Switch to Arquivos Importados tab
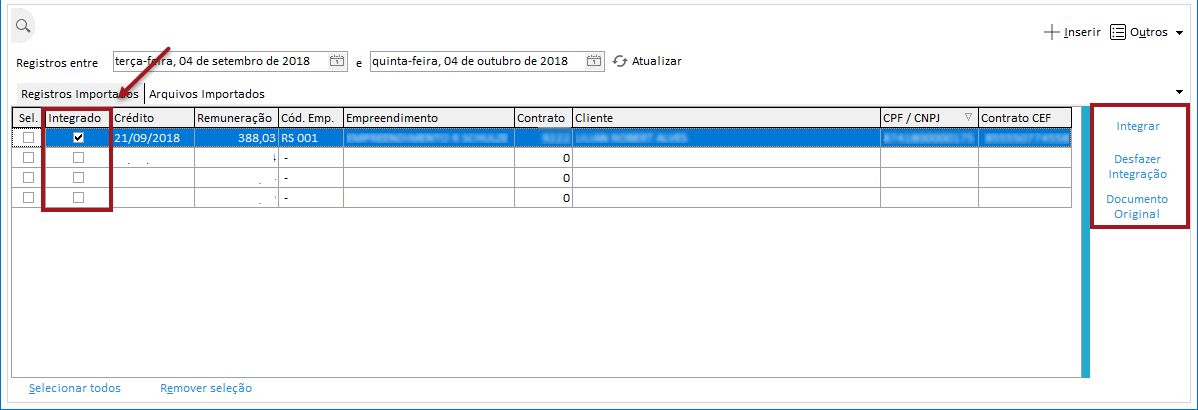 207,94
